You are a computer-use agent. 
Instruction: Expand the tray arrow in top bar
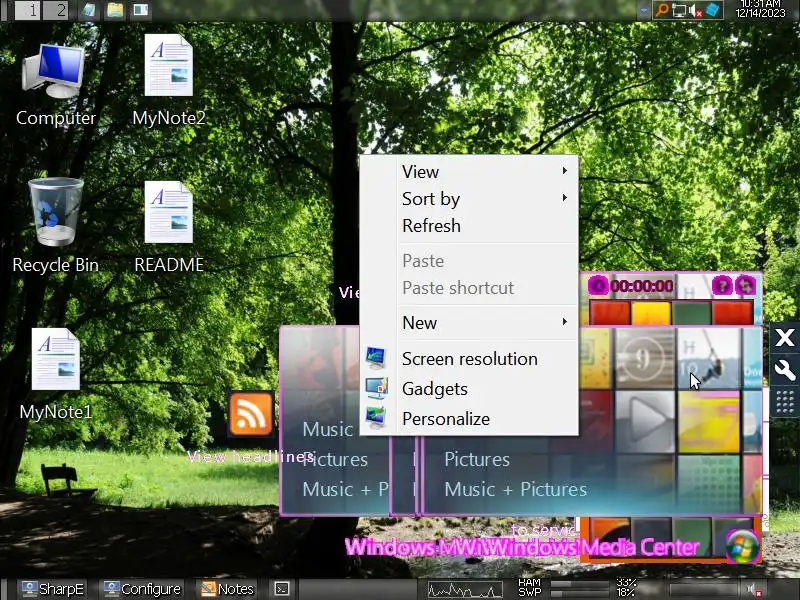pyautogui.click(x=644, y=10)
